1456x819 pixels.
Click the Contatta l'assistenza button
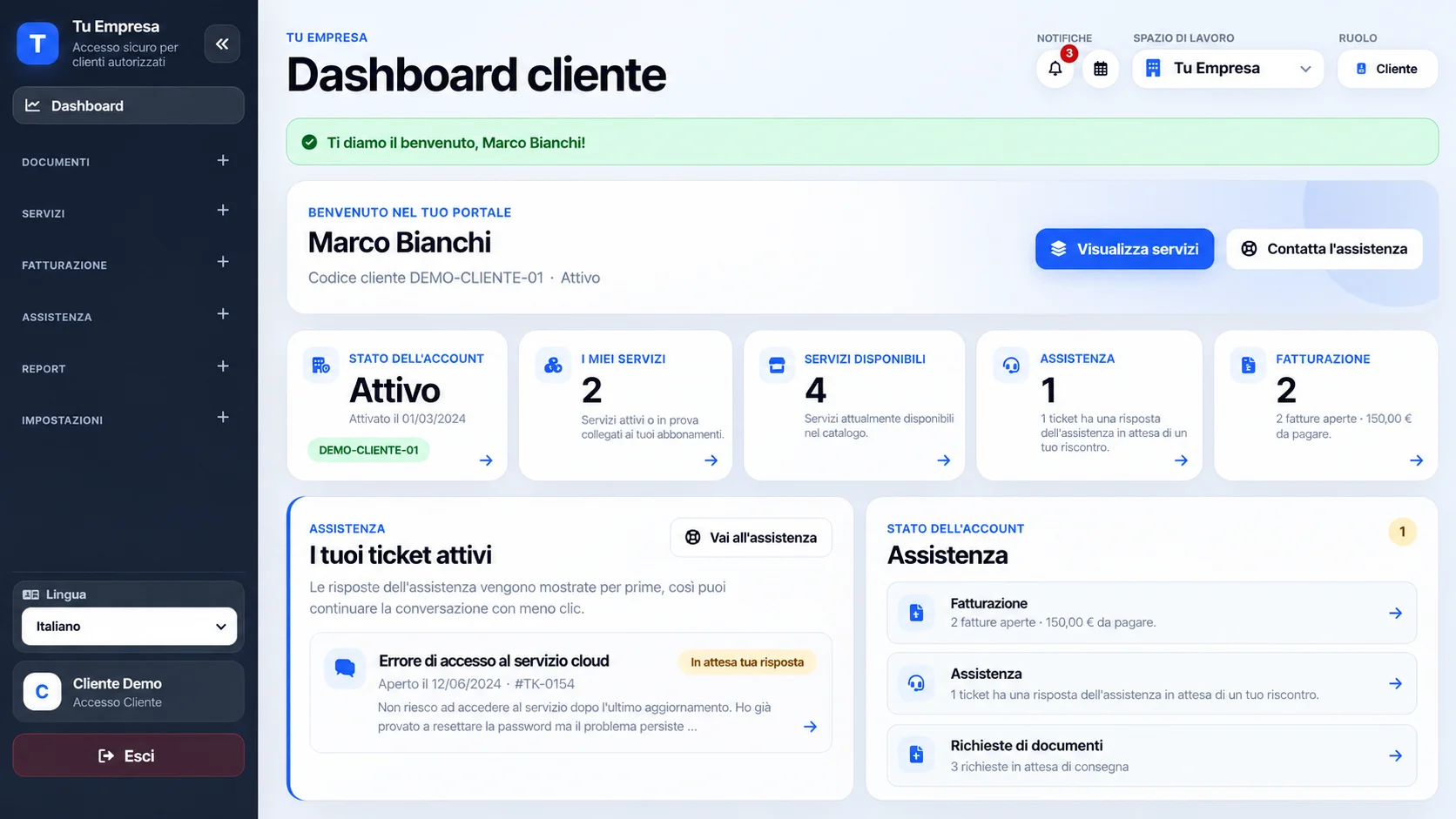pos(1325,249)
